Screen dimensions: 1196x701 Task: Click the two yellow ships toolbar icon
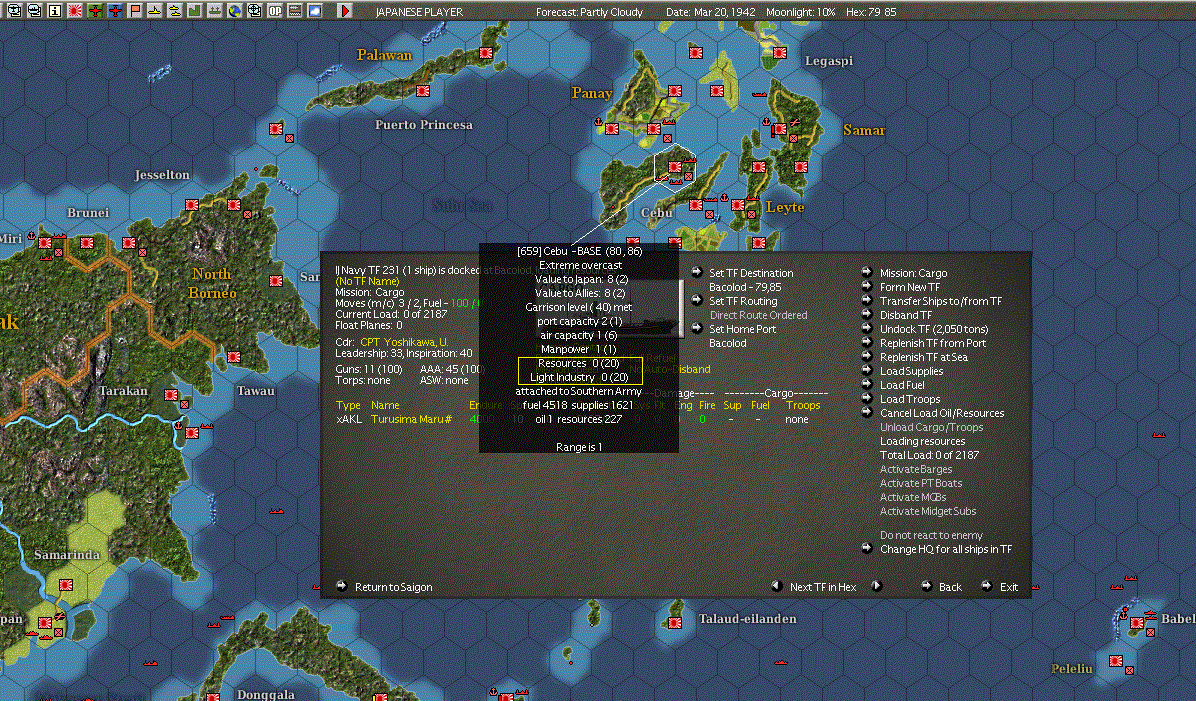[x=174, y=11]
